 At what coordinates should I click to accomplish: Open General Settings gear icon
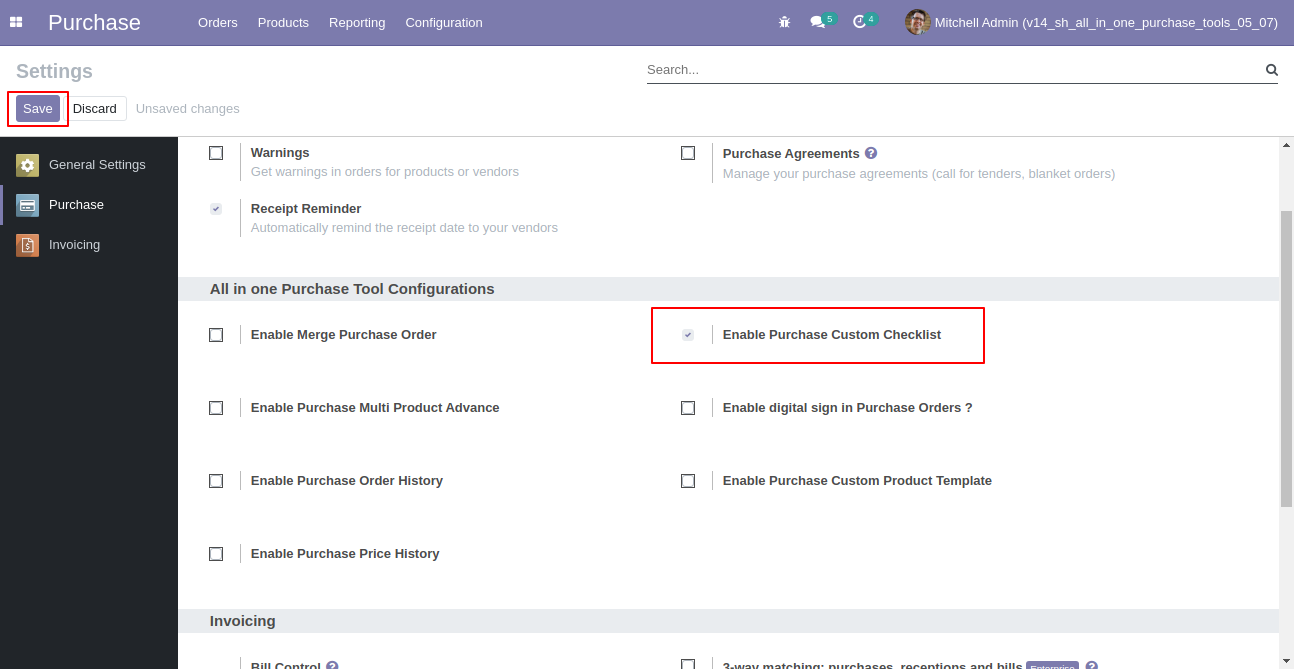click(x=28, y=165)
